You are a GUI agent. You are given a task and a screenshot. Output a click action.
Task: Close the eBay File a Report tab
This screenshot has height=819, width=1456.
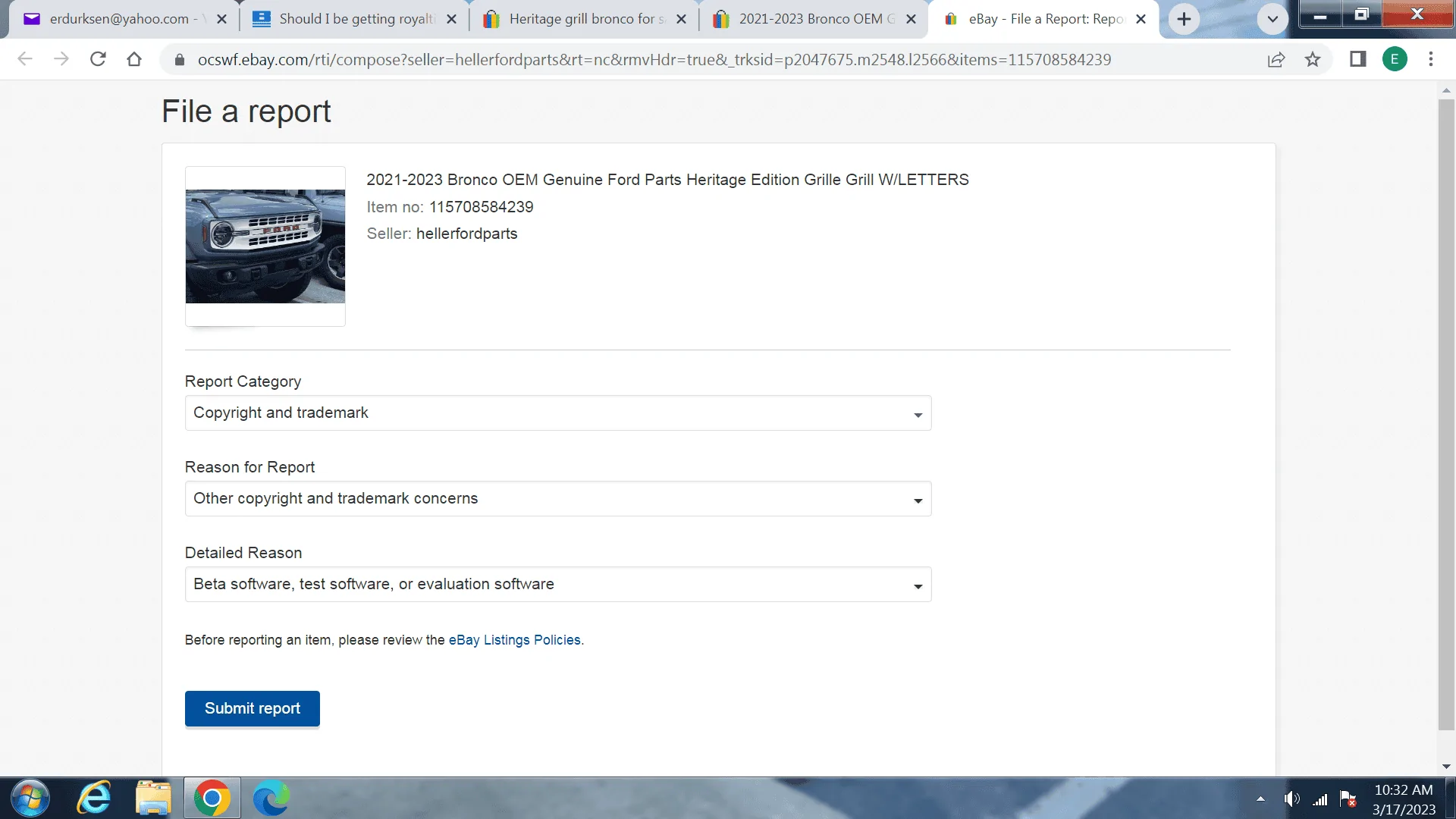coord(1141,19)
